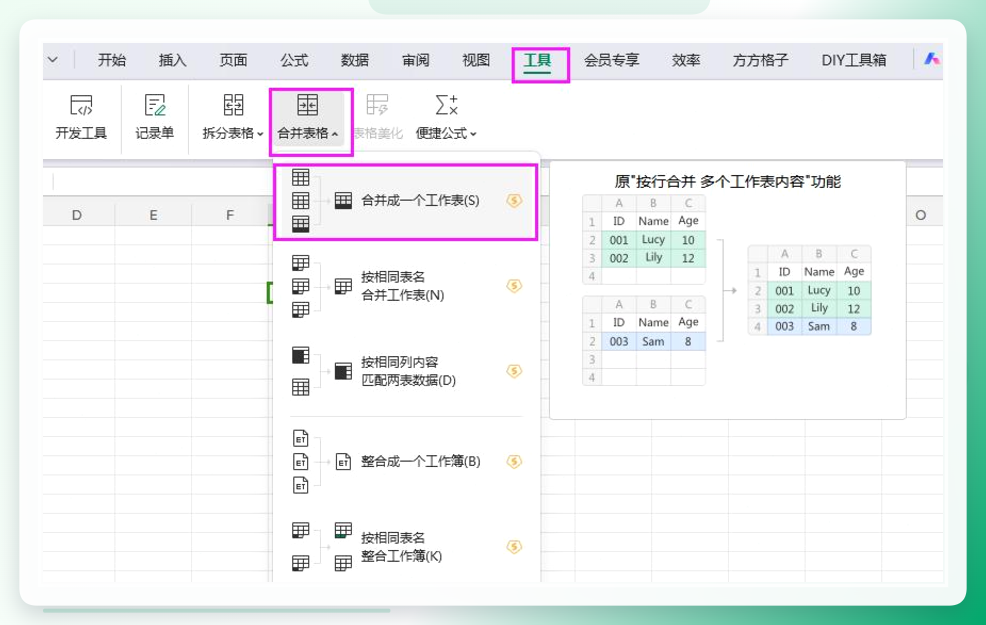Open the 公式 ribbon tab
This screenshot has height=625, width=986.
(x=294, y=60)
